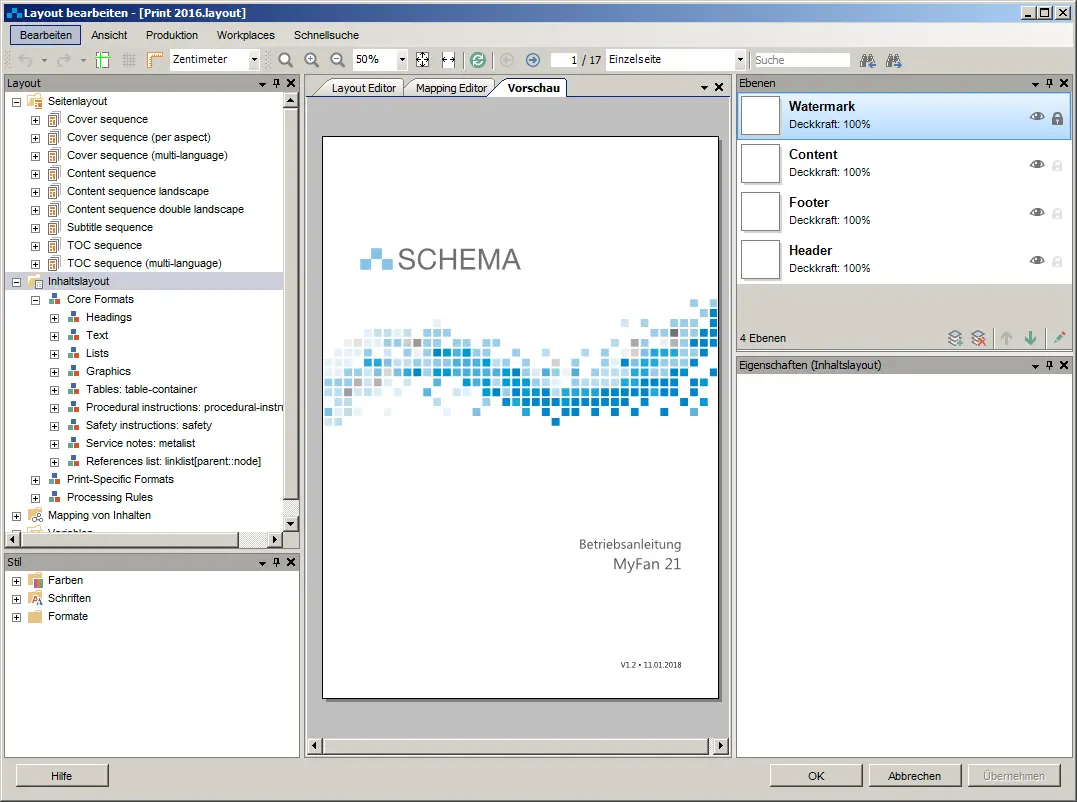This screenshot has height=802, width=1077.
Task: Click the zoom out magnifier icon
Action: (x=338, y=60)
